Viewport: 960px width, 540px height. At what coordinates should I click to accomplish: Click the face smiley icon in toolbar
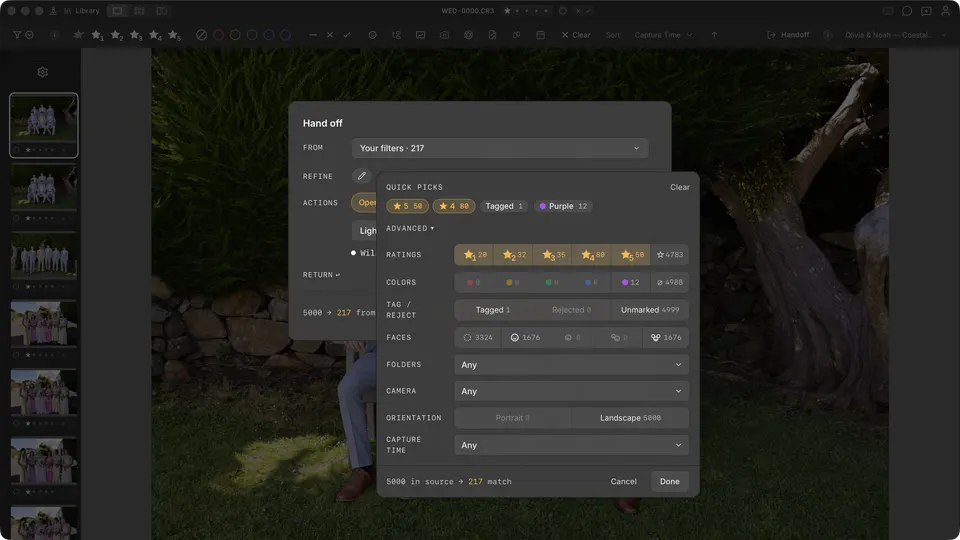pyautogui.click(x=372, y=35)
